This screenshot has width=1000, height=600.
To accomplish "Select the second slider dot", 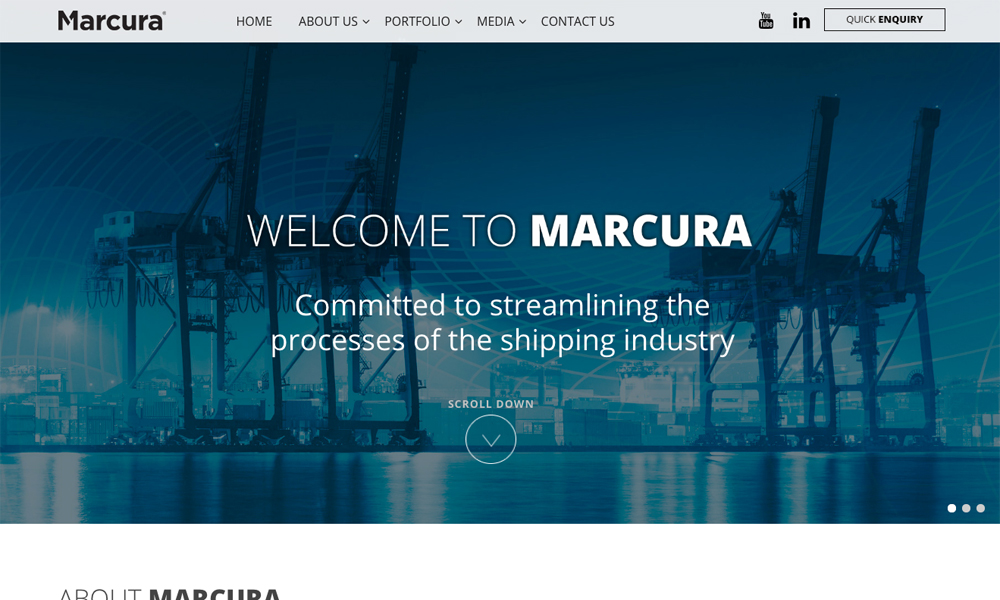I will pyautogui.click(x=966, y=508).
